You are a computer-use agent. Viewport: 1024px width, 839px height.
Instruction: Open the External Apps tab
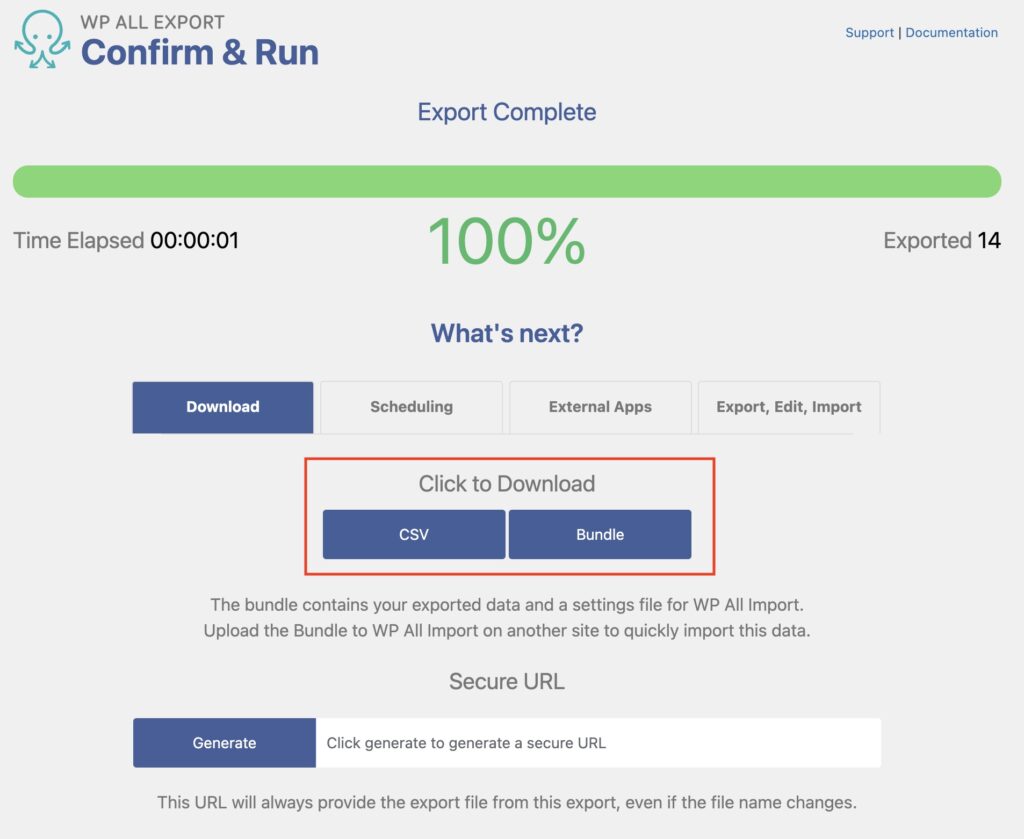tap(599, 407)
